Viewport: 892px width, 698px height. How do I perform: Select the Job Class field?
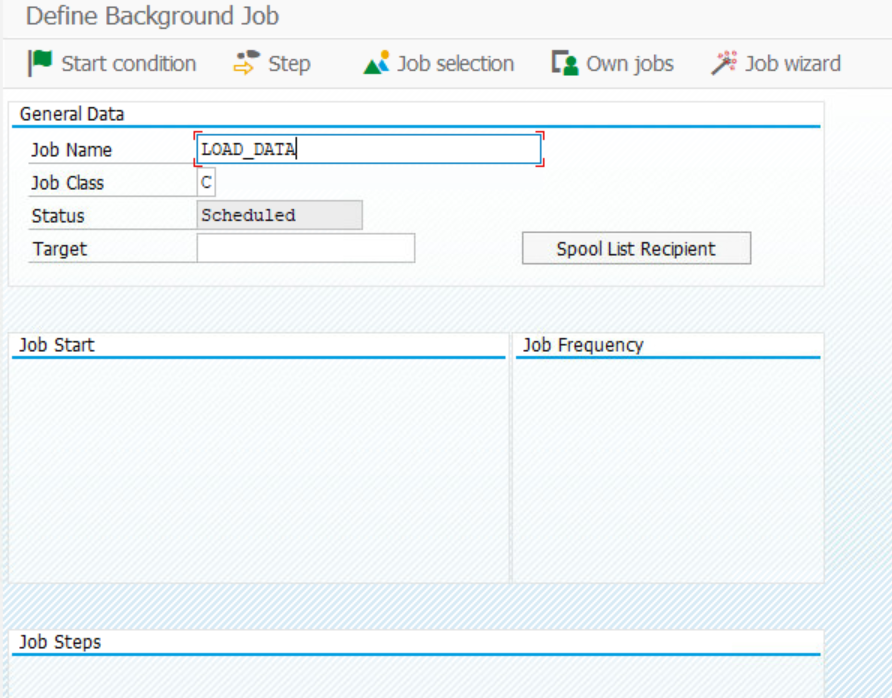tap(206, 183)
